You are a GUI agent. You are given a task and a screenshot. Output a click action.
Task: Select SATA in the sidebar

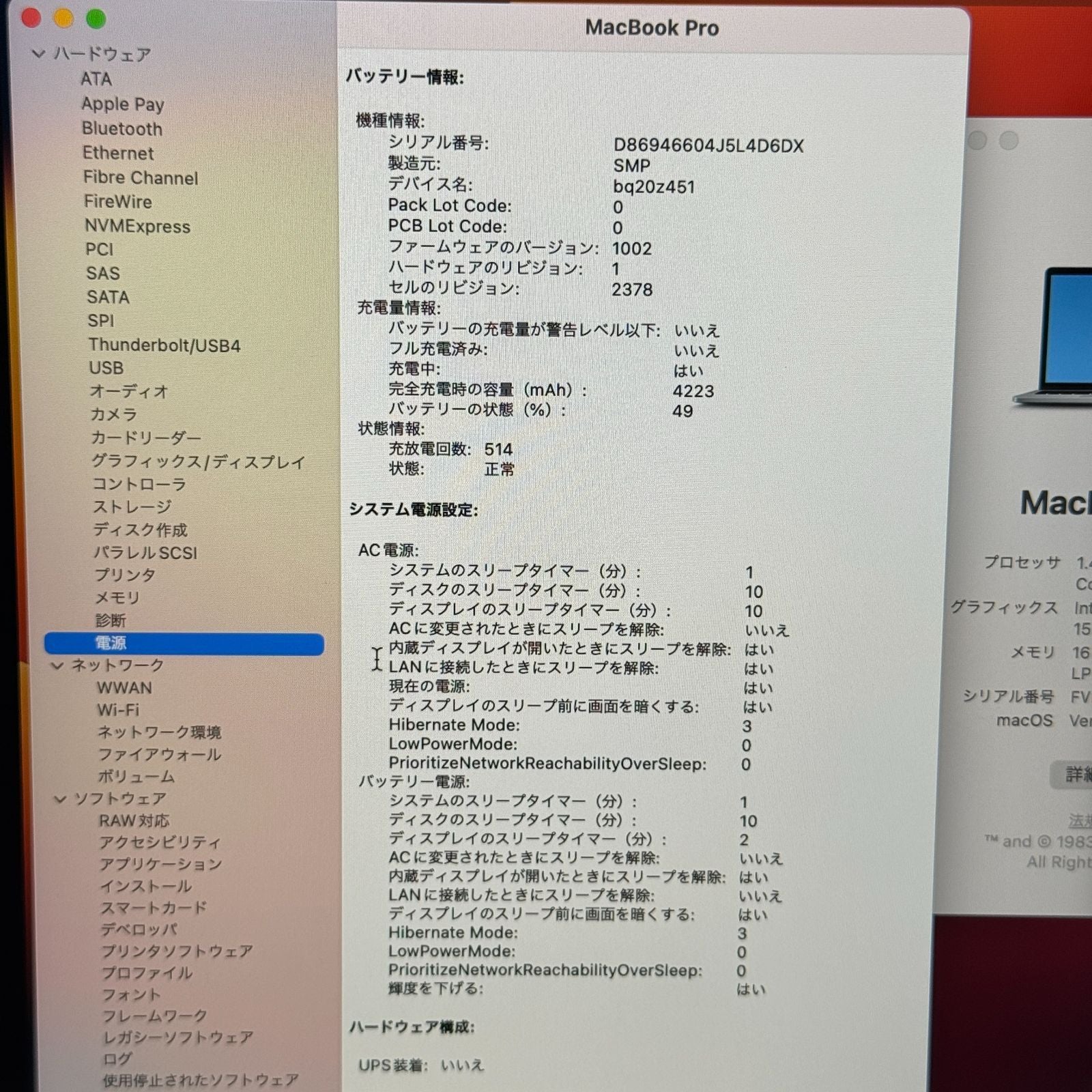(x=108, y=298)
